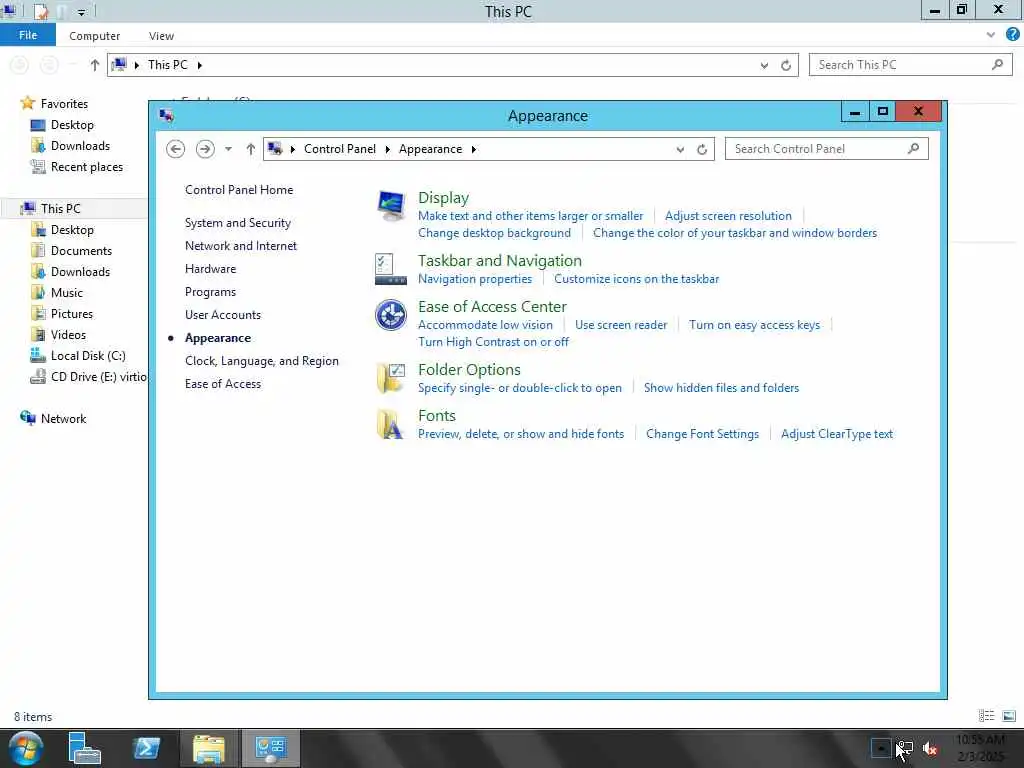Expand This PC address bar history dropdown

[x=764, y=65]
